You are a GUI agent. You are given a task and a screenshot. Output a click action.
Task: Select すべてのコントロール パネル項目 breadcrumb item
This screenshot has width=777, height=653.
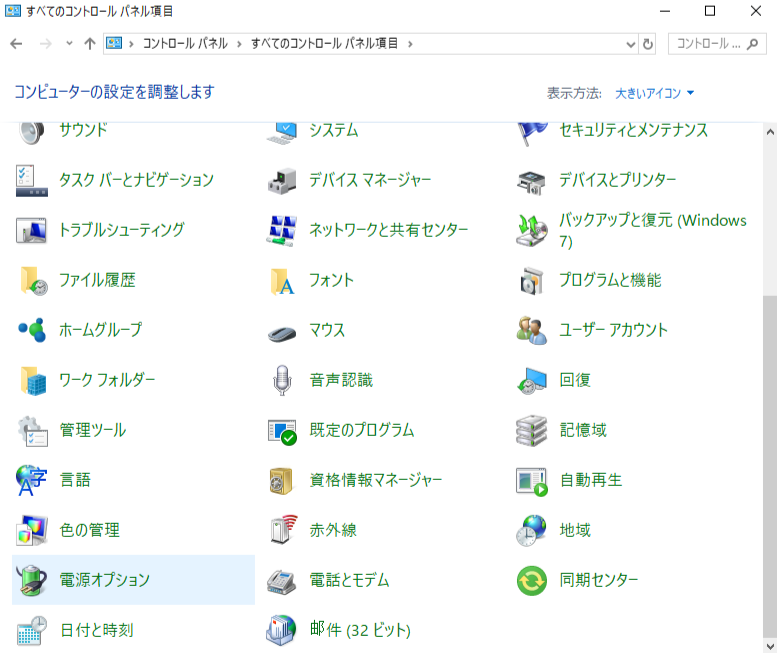(324, 44)
